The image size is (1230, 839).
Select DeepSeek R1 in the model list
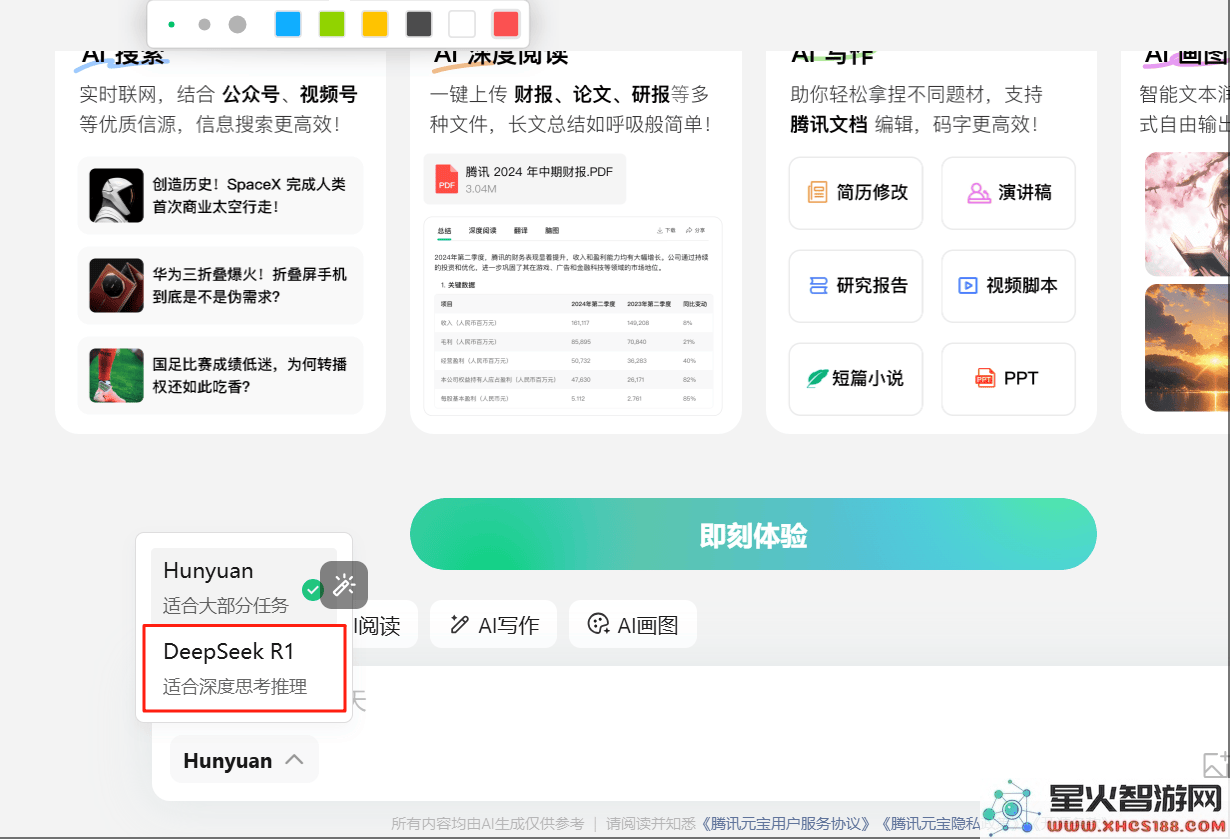pos(244,668)
